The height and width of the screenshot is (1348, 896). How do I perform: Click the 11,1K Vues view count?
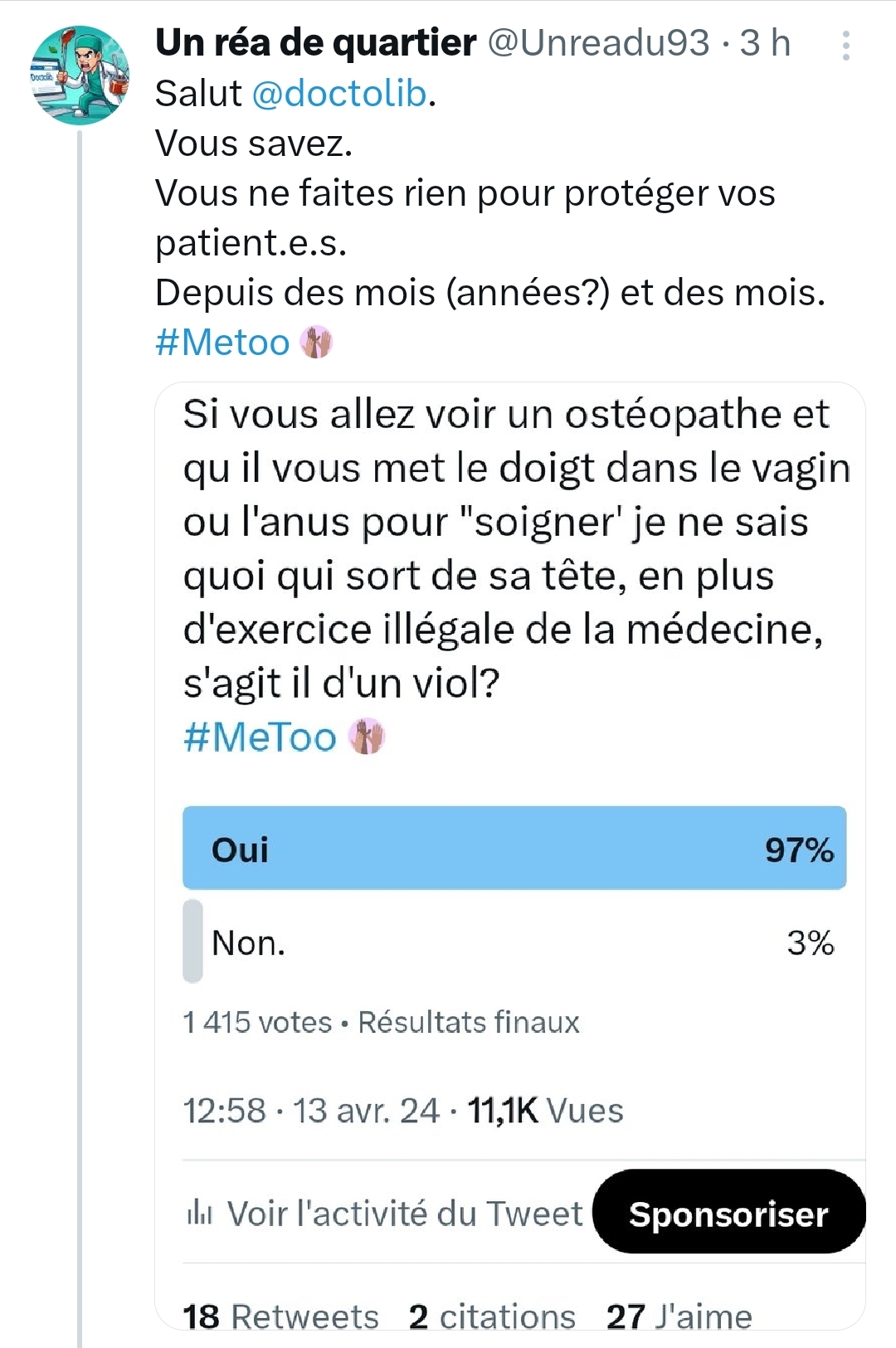pyautogui.click(x=545, y=1111)
